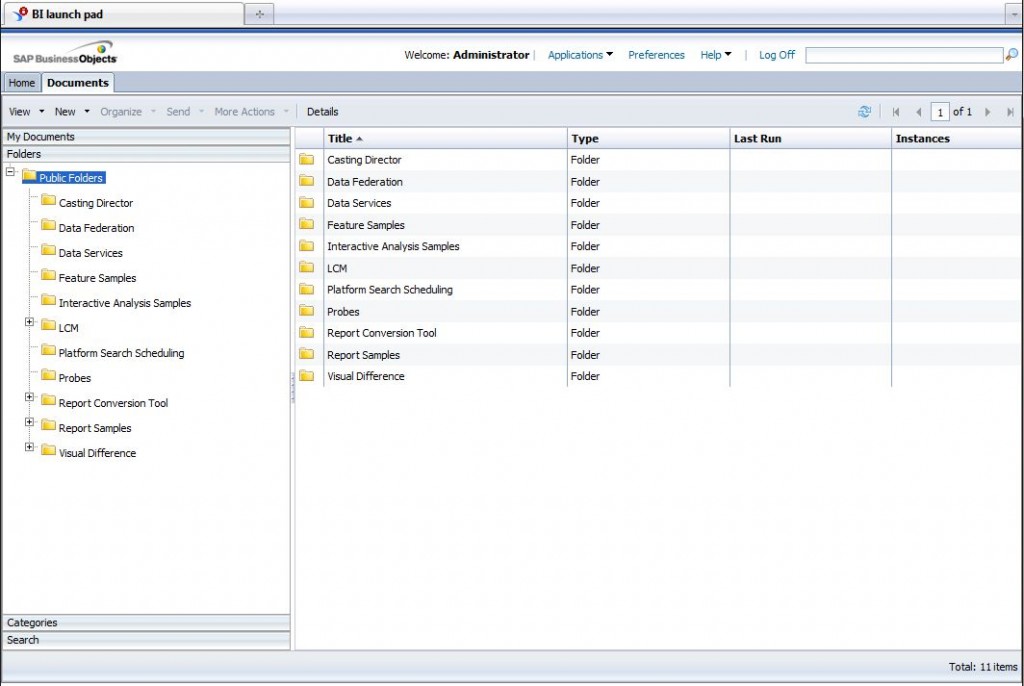Click the Probes tree folder icon
Screen dimensions: 1024x686
48,376
